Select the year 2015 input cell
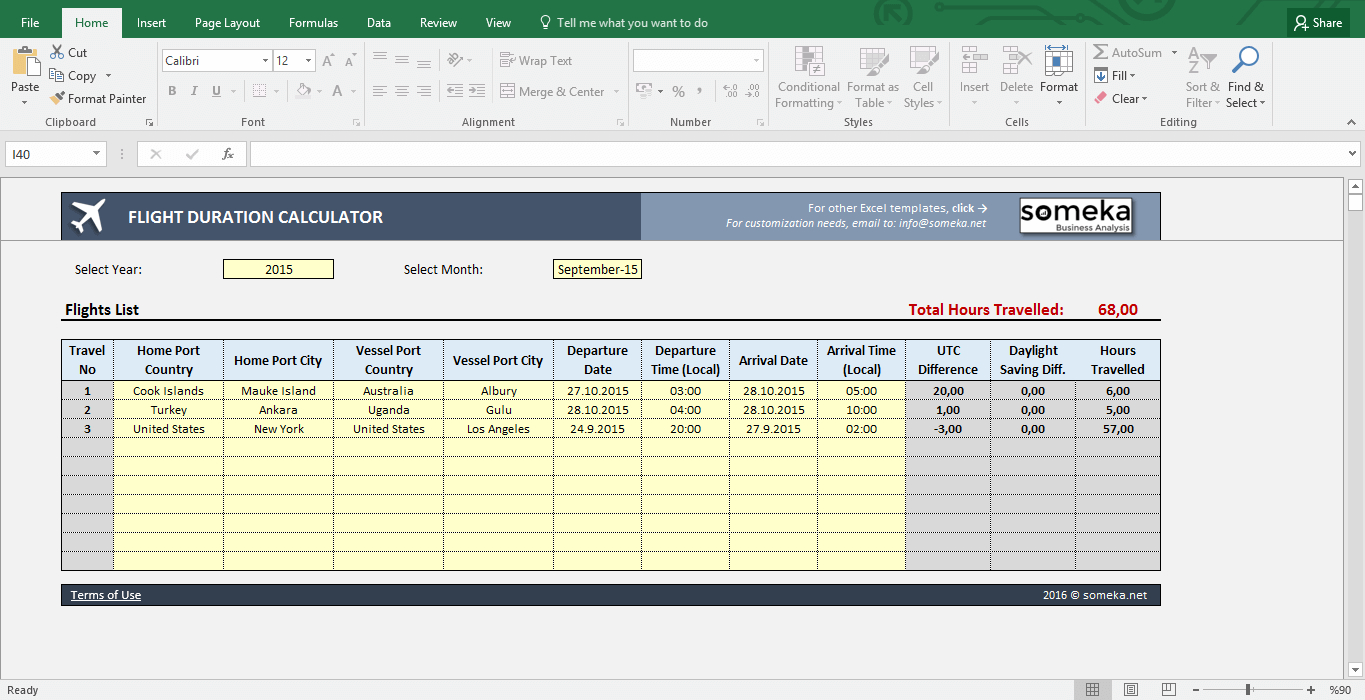Image resolution: width=1365 pixels, height=700 pixels. click(x=278, y=270)
